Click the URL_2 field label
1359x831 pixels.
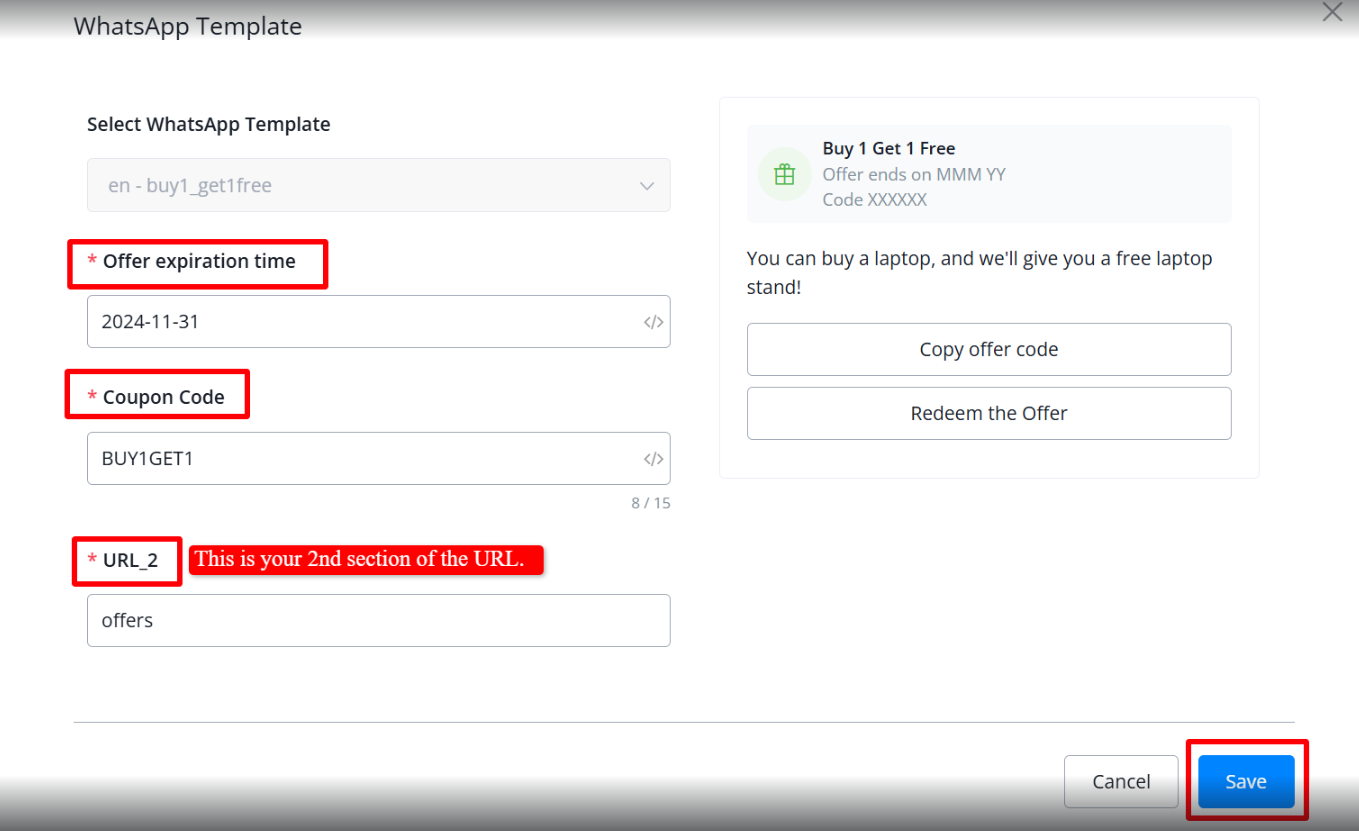(130, 560)
